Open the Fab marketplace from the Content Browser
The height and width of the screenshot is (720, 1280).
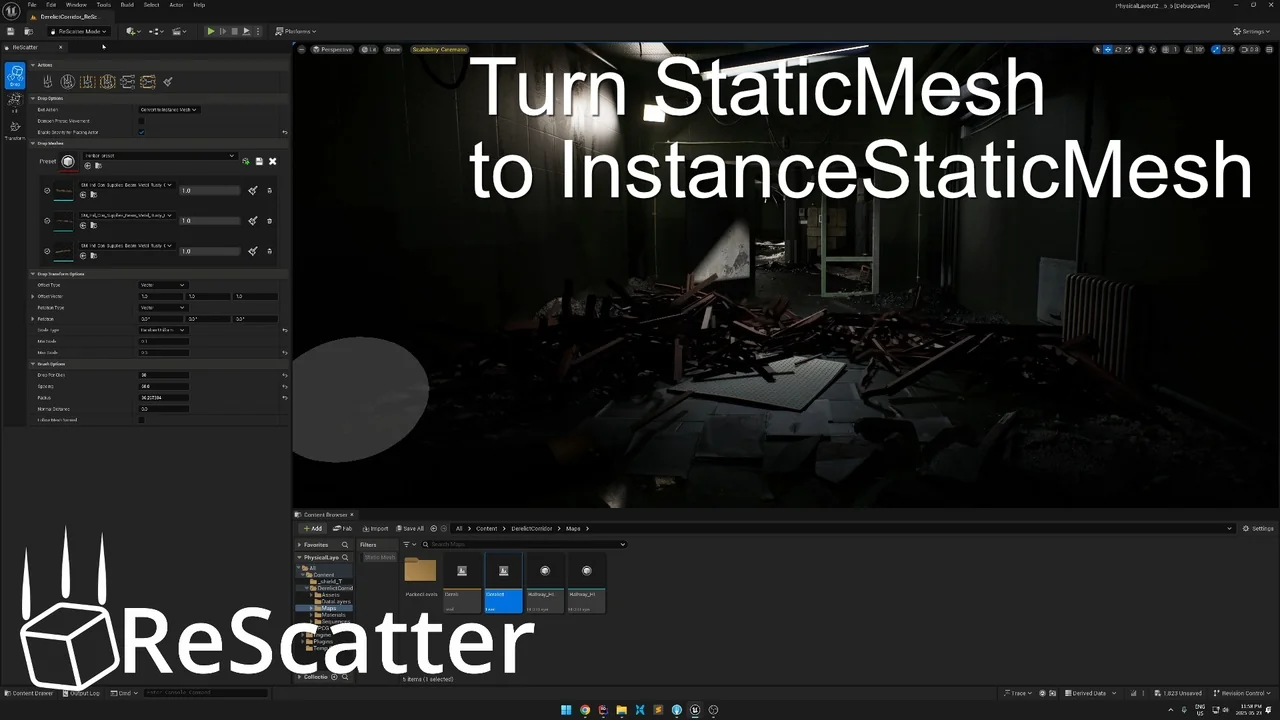[342, 528]
